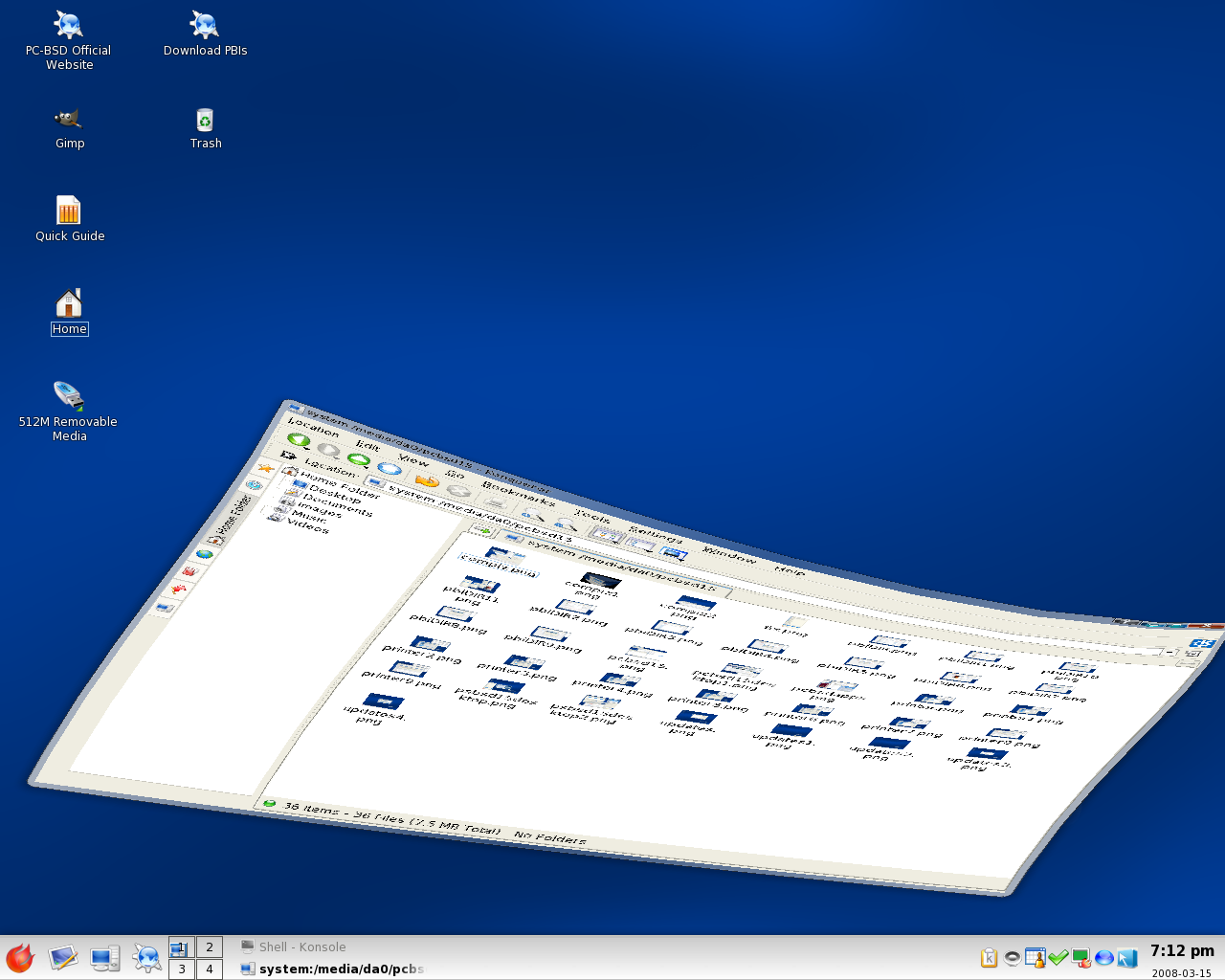The height and width of the screenshot is (980, 1225).
Task: Open the Quick Guide desktop icon
Action: (69, 219)
